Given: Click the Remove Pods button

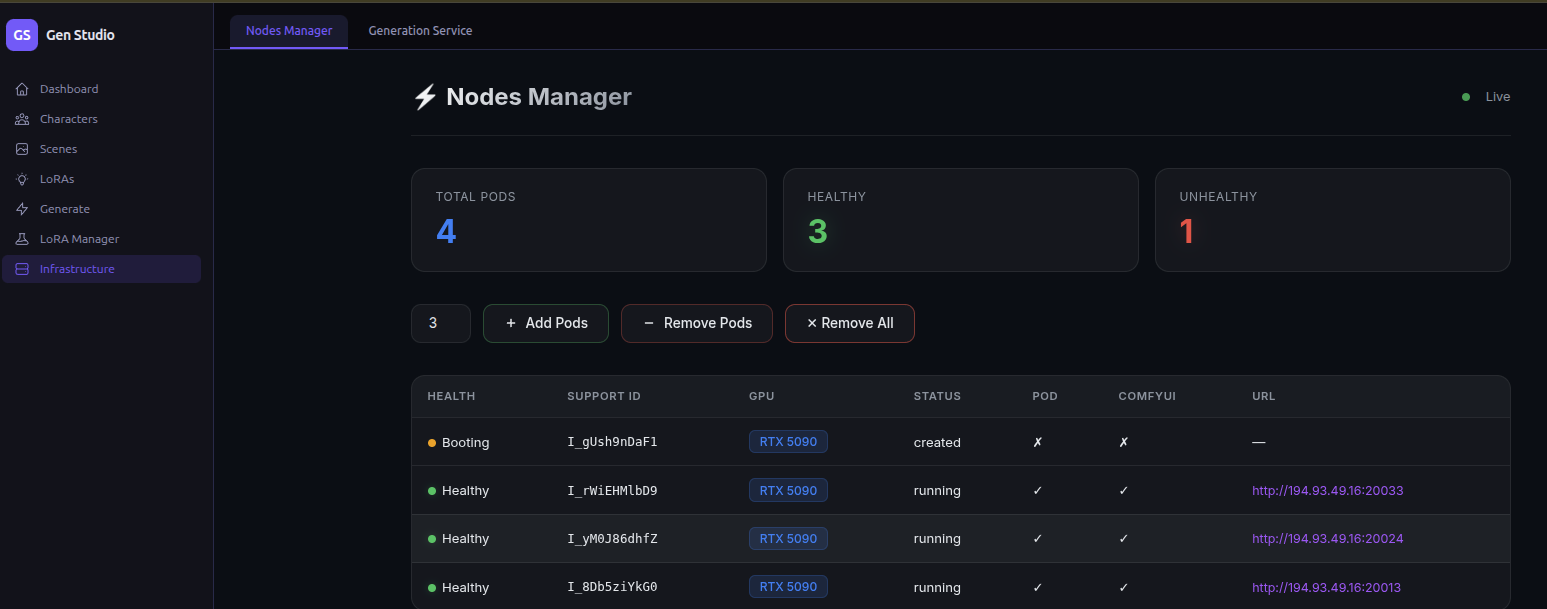Looking at the screenshot, I should [x=696, y=323].
